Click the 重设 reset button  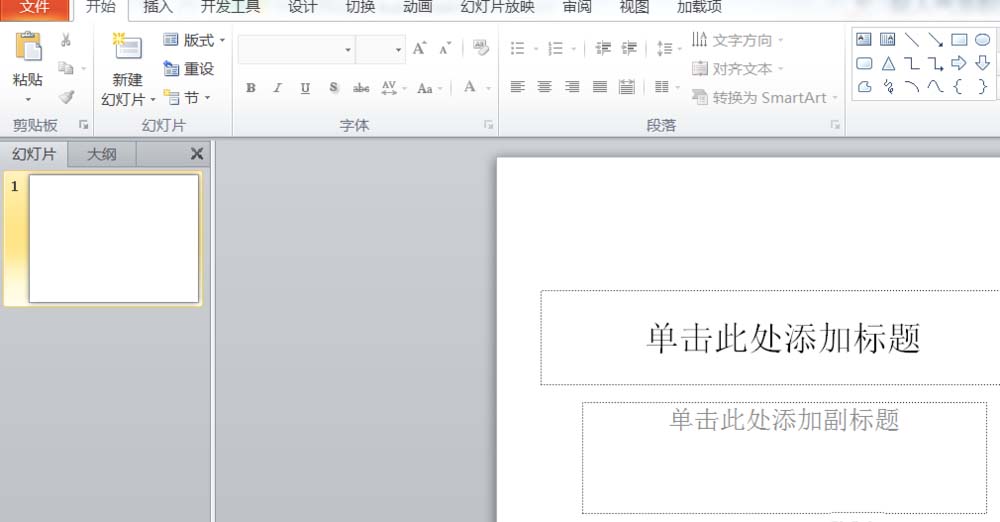point(189,69)
